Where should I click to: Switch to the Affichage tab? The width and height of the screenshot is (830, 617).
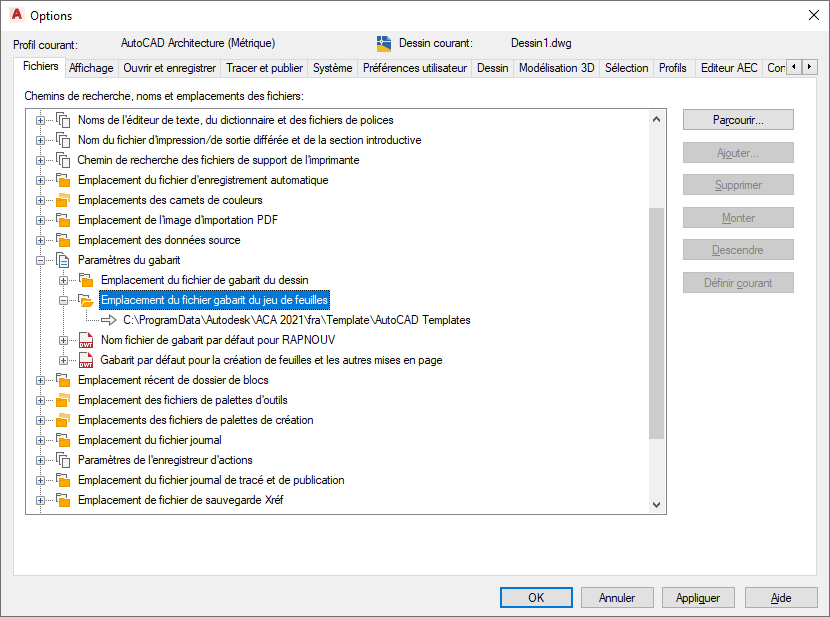pyautogui.click(x=91, y=68)
